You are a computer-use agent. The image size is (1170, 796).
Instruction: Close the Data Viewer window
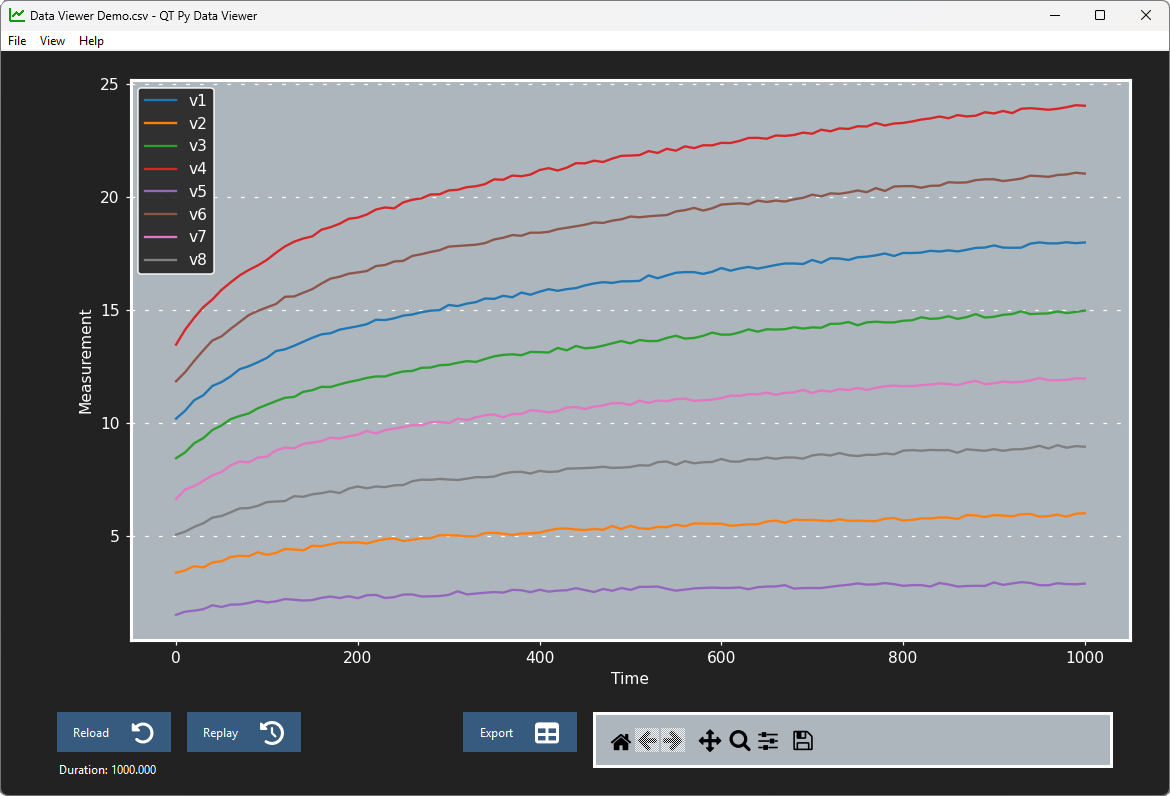click(x=1146, y=15)
